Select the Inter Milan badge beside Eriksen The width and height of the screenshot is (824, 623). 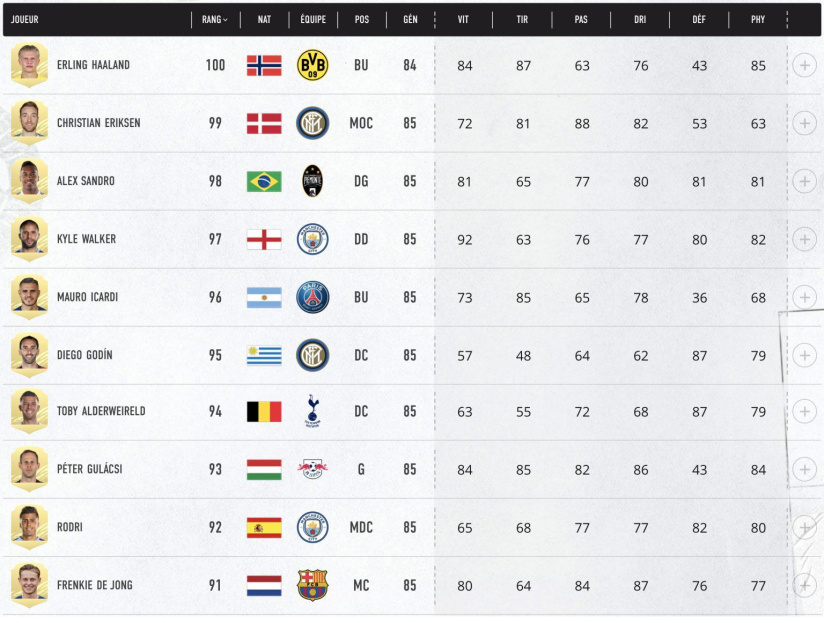click(312, 122)
